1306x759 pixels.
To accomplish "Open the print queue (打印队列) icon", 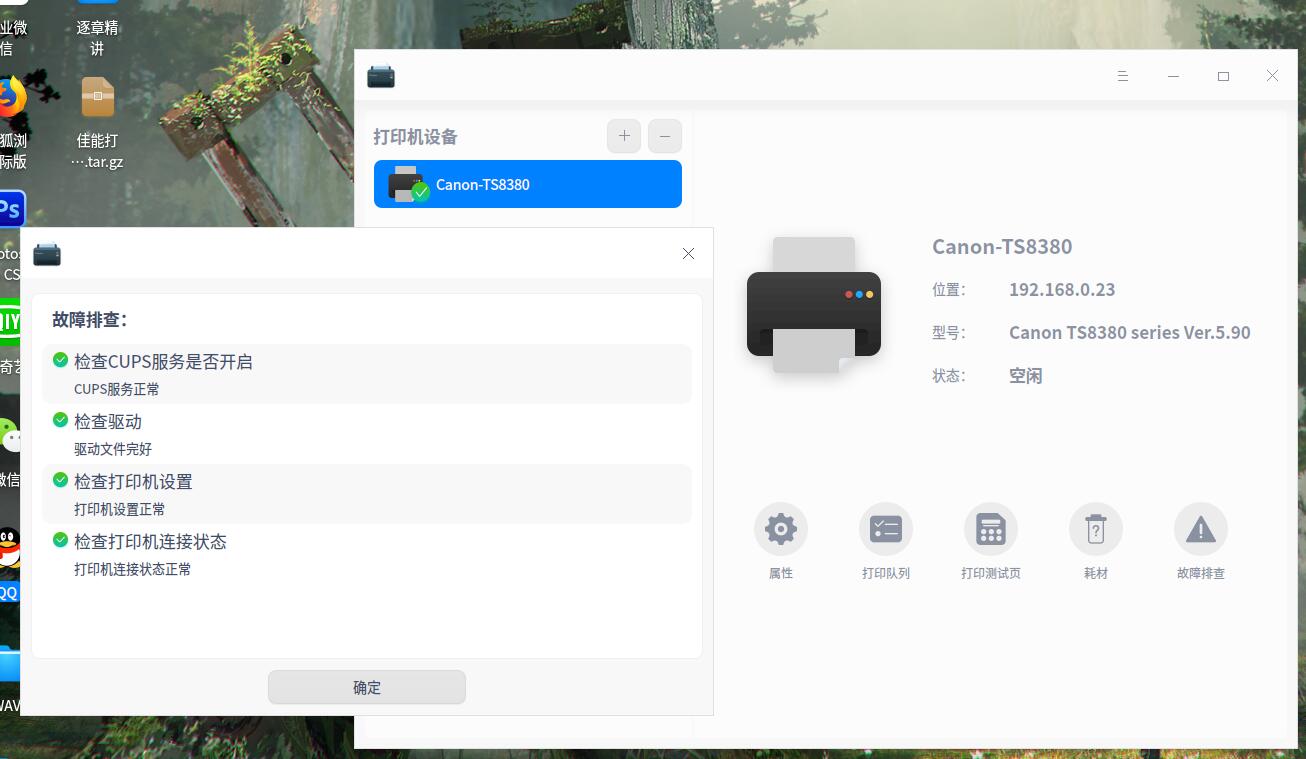I will pos(885,529).
